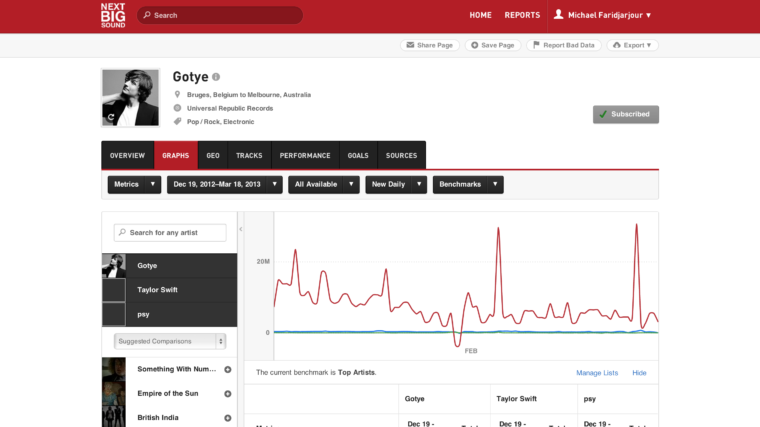Click the magnifier in artist search box
The height and width of the screenshot is (427, 760).
(x=122, y=233)
